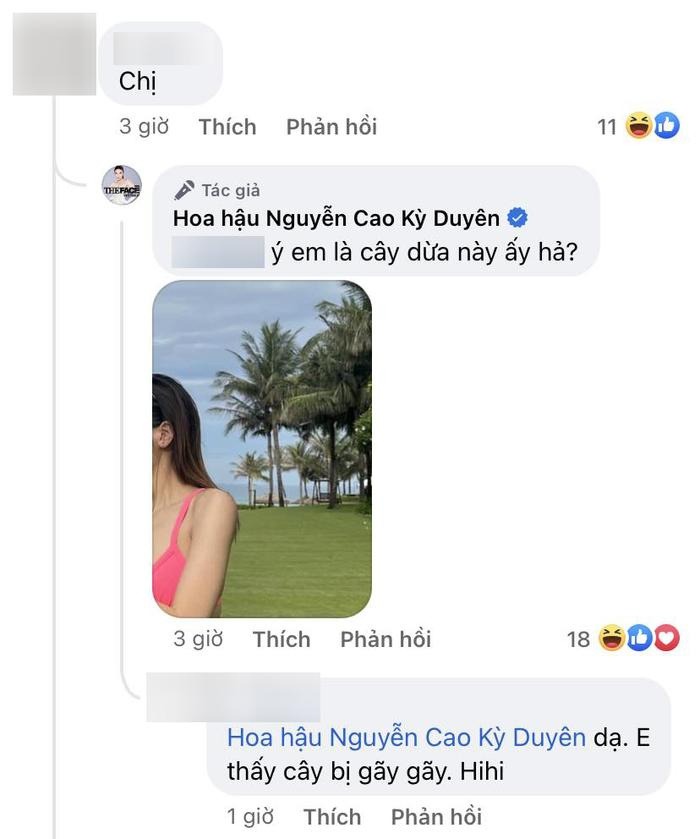Screen dimensions: 700x839
Task: Click Phản hồi under the 'cây bị gãy gãy' comment
Action: click(436, 817)
